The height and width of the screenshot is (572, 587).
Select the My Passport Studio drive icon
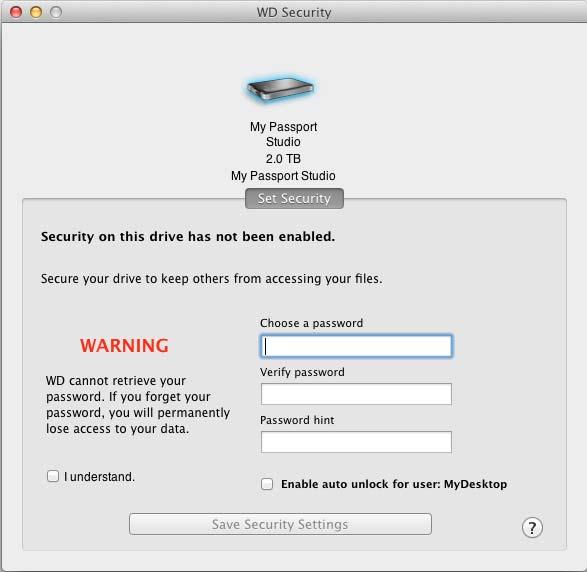click(x=281, y=89)
